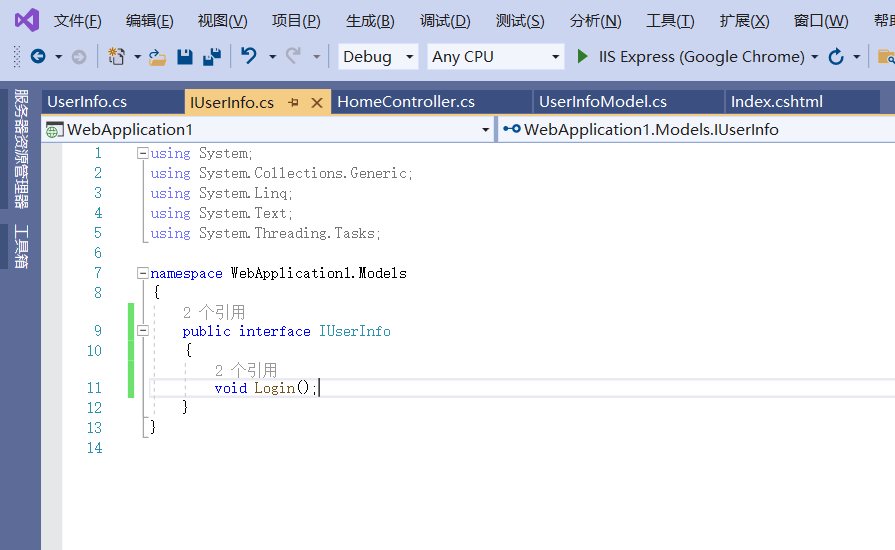This screenshot has width=895, height=550.
Task: Create a new project with the new-item icon
Action: click(117, 56)
